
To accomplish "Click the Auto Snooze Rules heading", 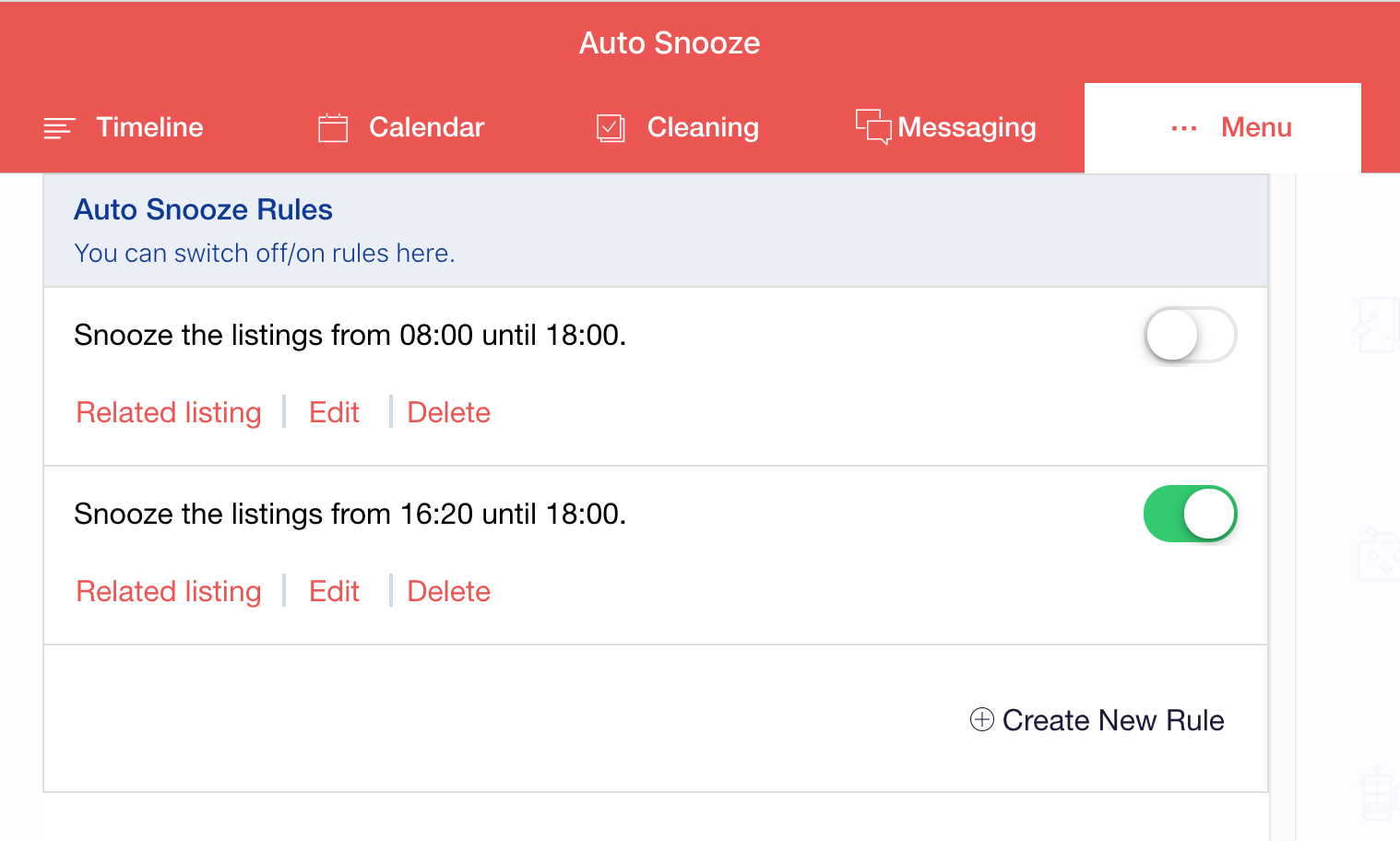I will click(x=203, y=209).
